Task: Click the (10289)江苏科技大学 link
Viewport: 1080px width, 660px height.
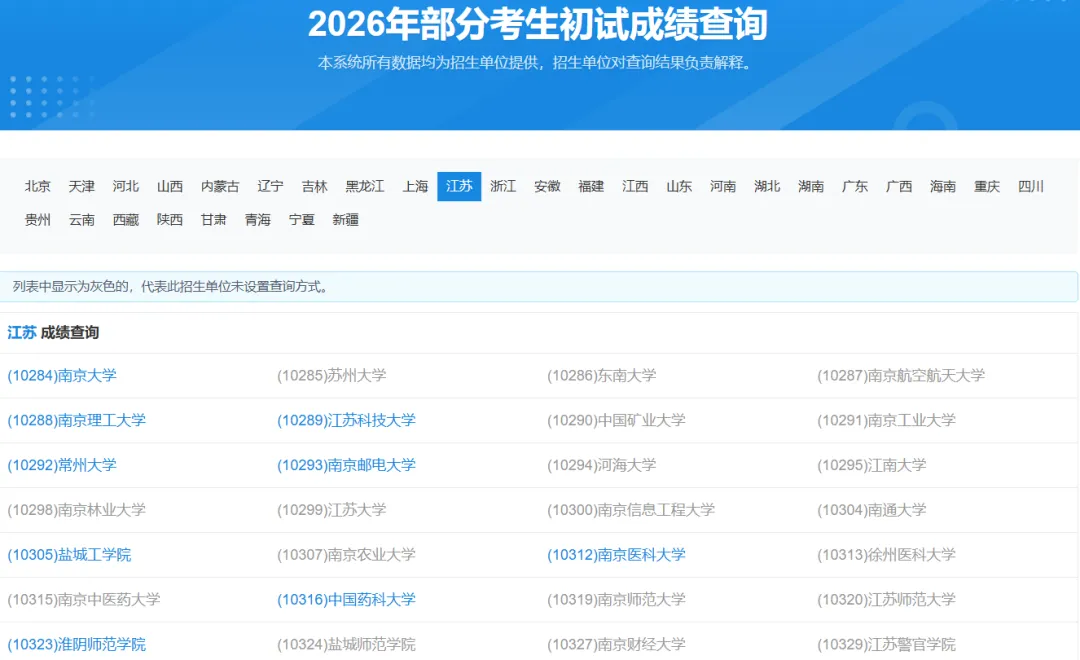Action: coord(346,420)
